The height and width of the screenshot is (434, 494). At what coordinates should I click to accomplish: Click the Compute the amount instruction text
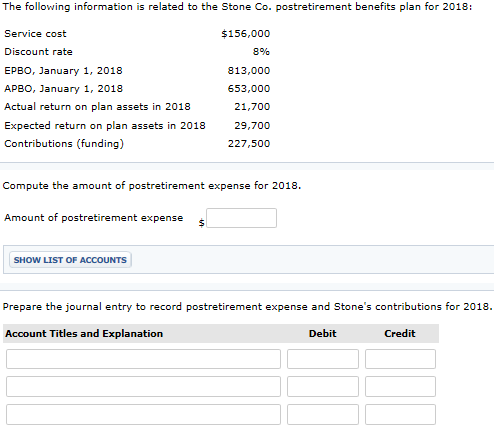coord(152,186)
